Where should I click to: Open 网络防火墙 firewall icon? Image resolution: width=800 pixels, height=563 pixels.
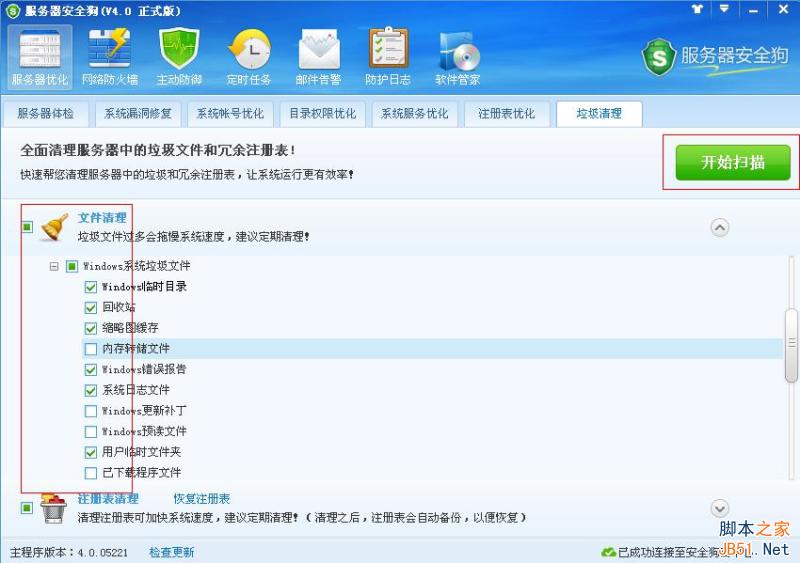pos(110,56)
